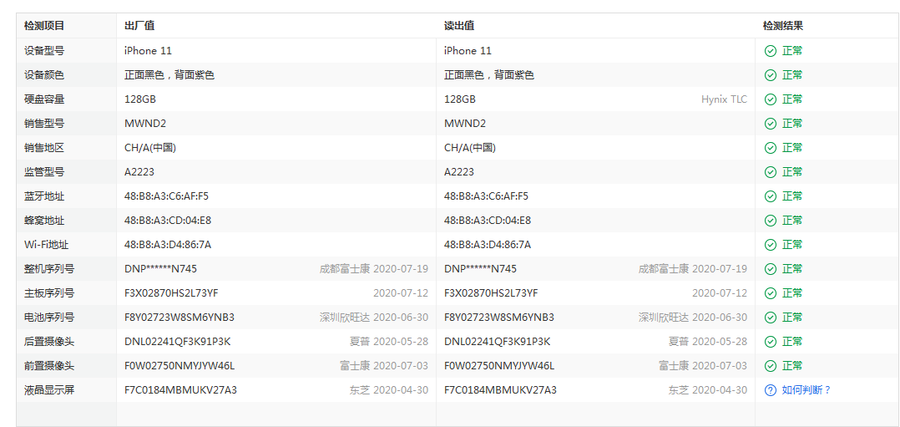The height and width of the screenshot is (427, 900).
Task: Click read-out value CH/A(中国)
Action: pyautogui.click(x=470, y=148)
